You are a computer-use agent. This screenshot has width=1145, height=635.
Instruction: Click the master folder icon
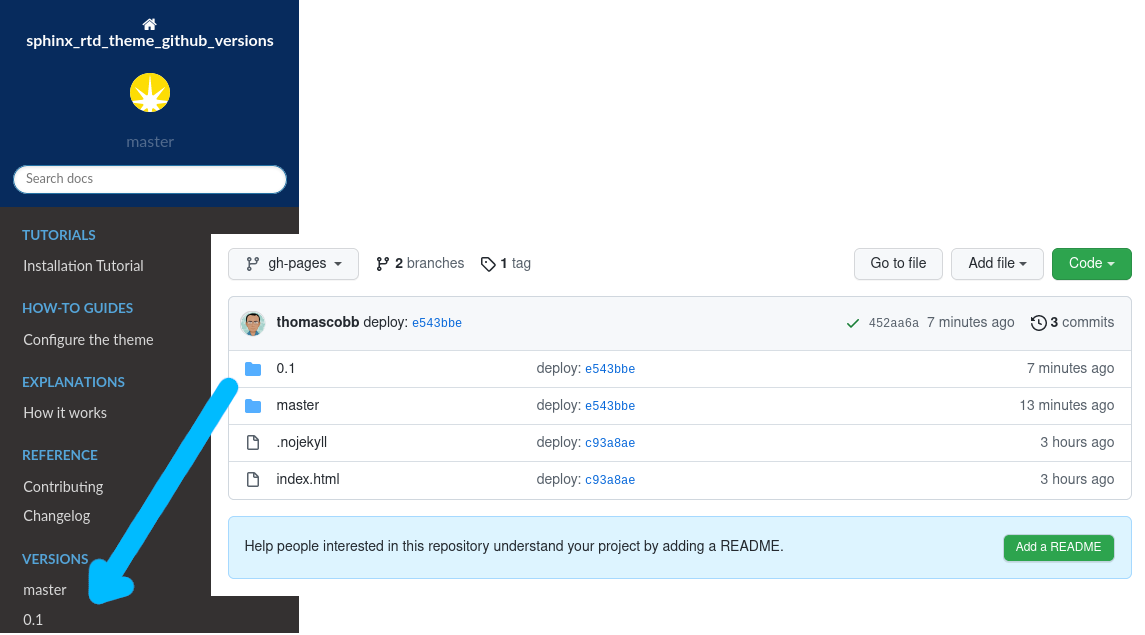(253, 406)
